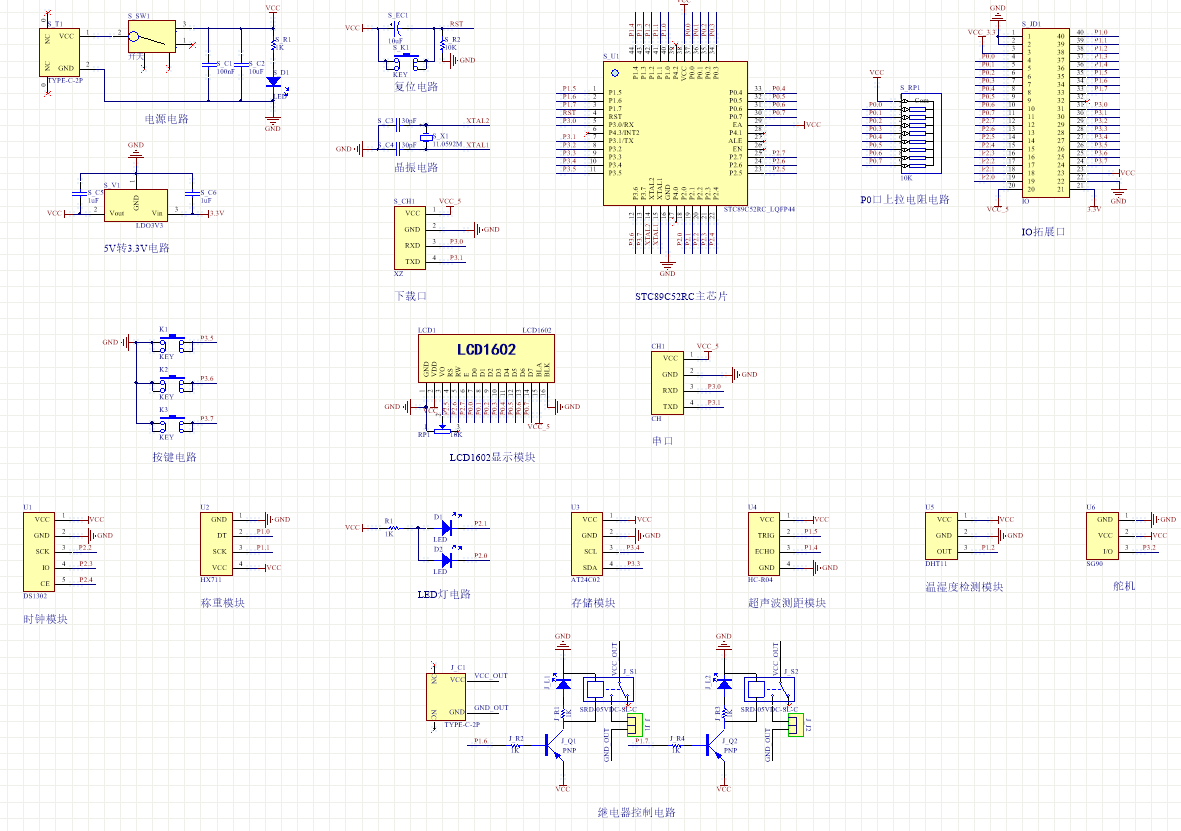Image resolution: width=1181 pixels, height=831 pixels.
Task: Click the 复位电路 label
Action: pyautogui.click(x=417, y=87)
